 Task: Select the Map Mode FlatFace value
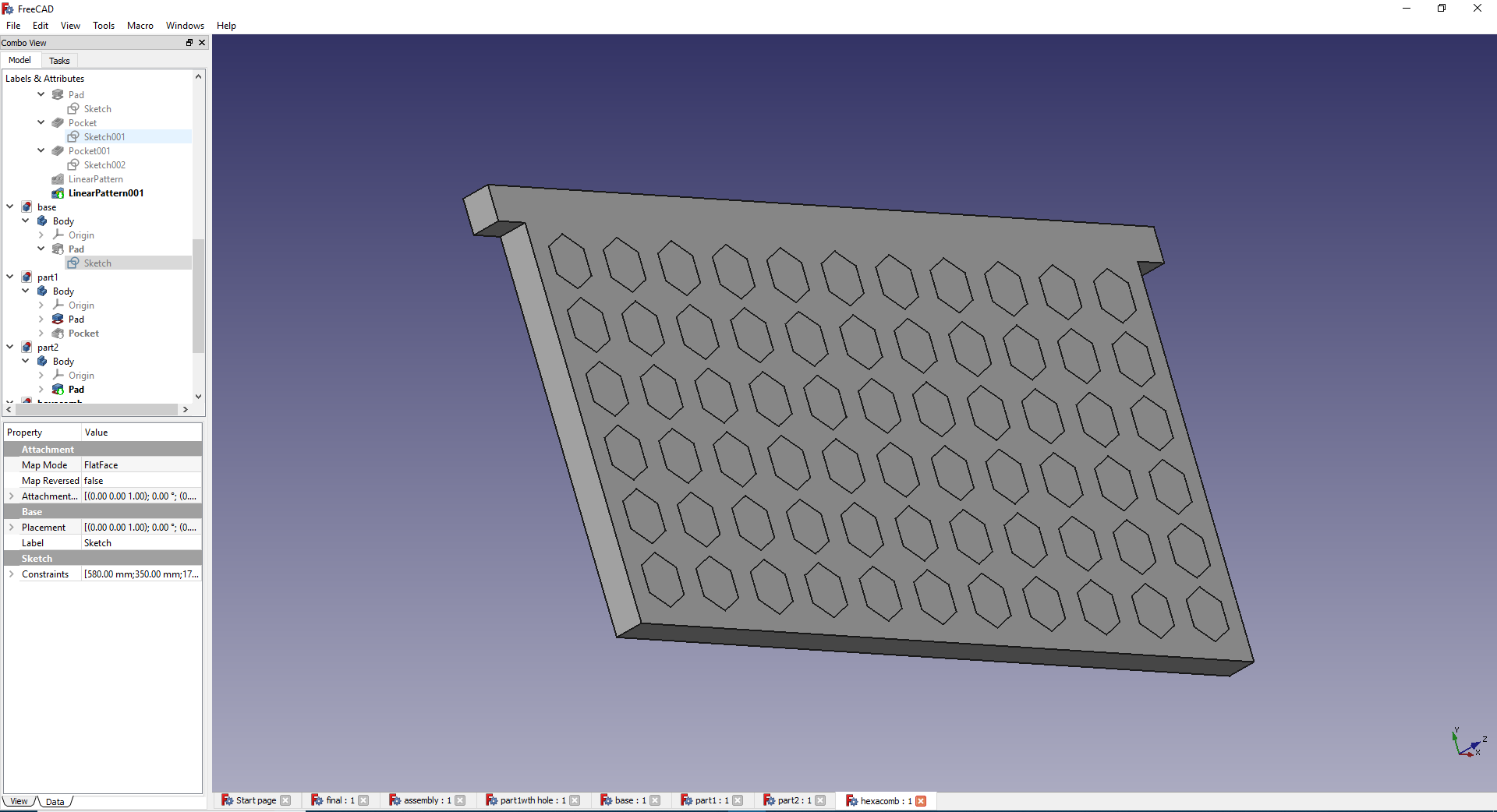pos(142,465)
